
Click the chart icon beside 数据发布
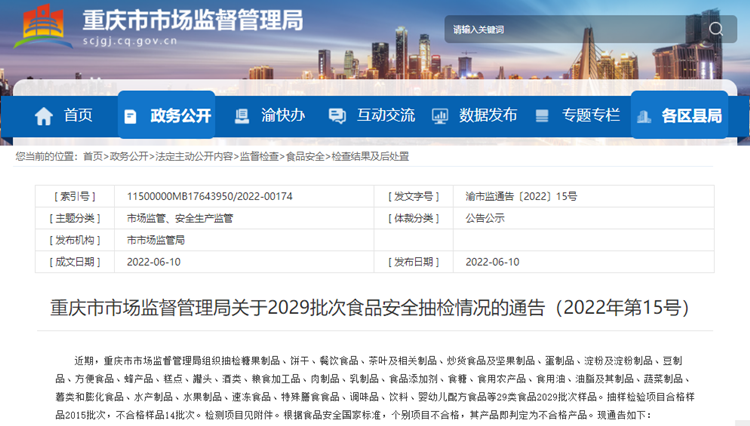439,116
